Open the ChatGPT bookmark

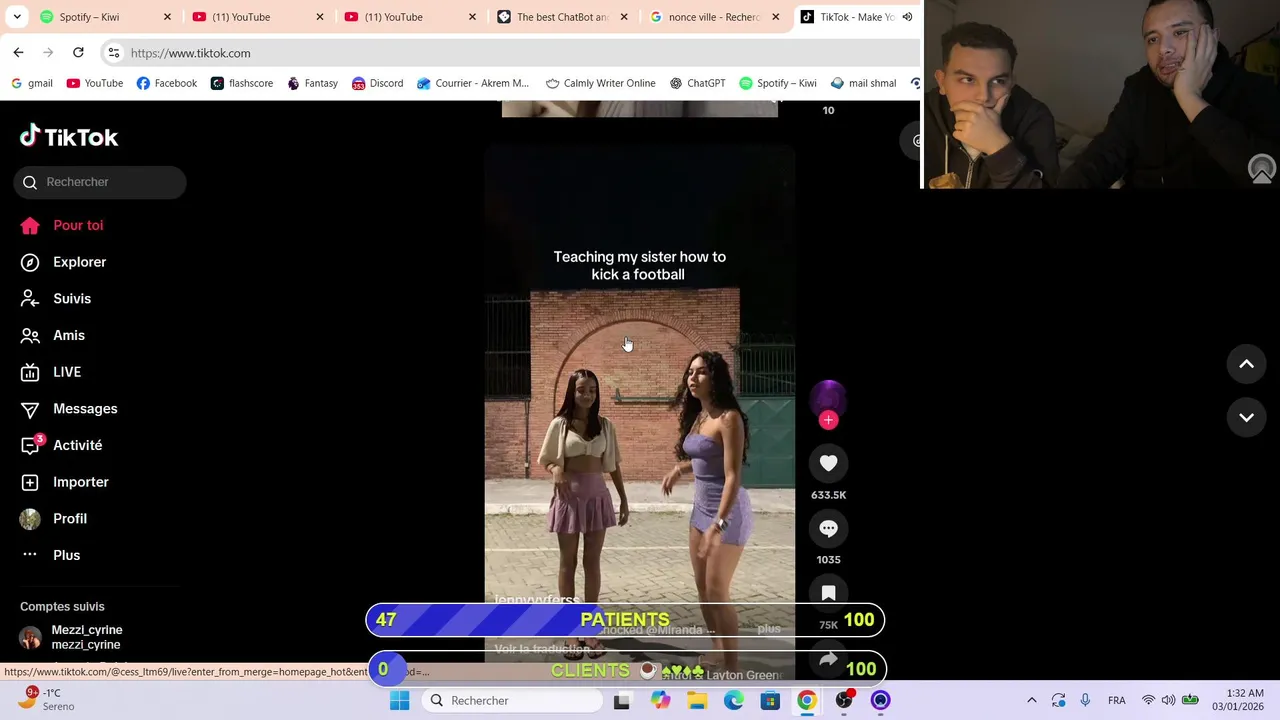coord(697,83)
